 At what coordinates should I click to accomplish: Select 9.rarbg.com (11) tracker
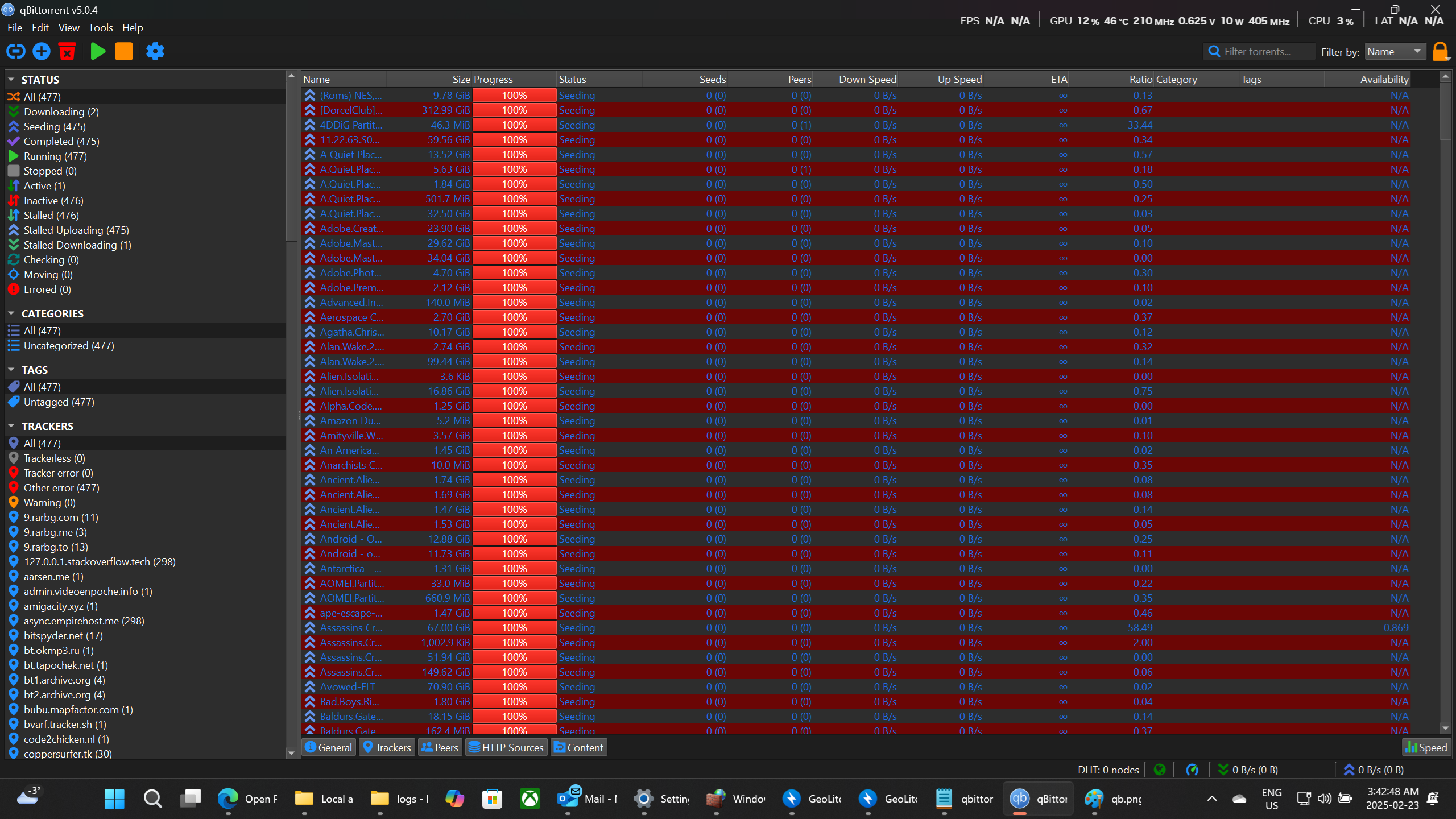(x=146, y=518)
